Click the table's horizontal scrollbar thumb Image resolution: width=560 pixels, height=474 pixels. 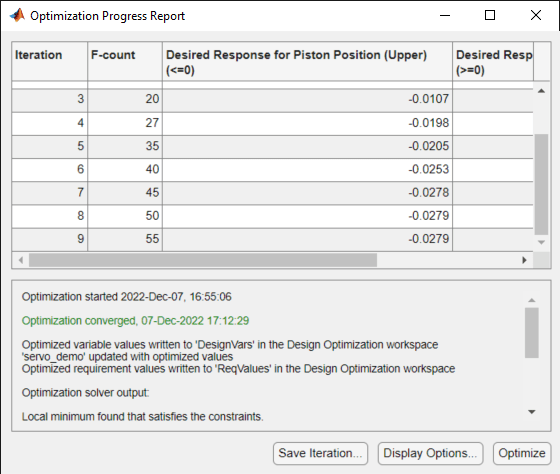point(203,260)
